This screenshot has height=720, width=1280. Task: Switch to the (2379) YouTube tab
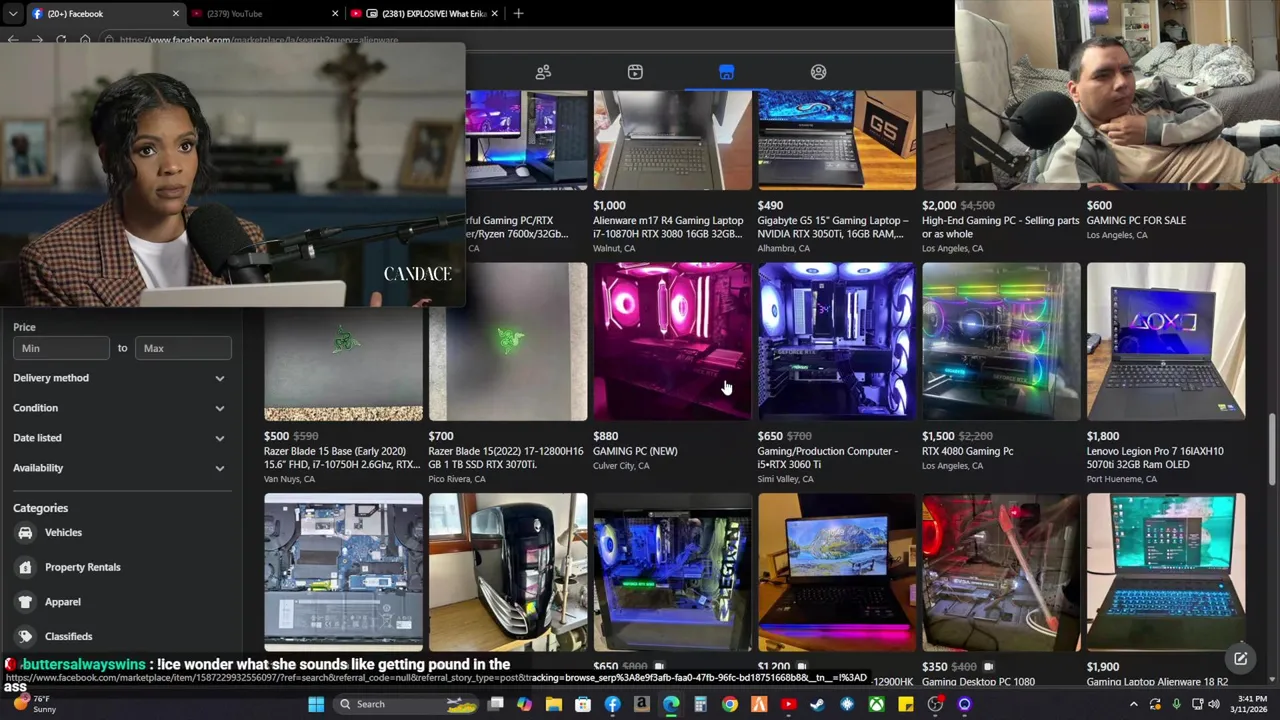(x=265, y=14)
